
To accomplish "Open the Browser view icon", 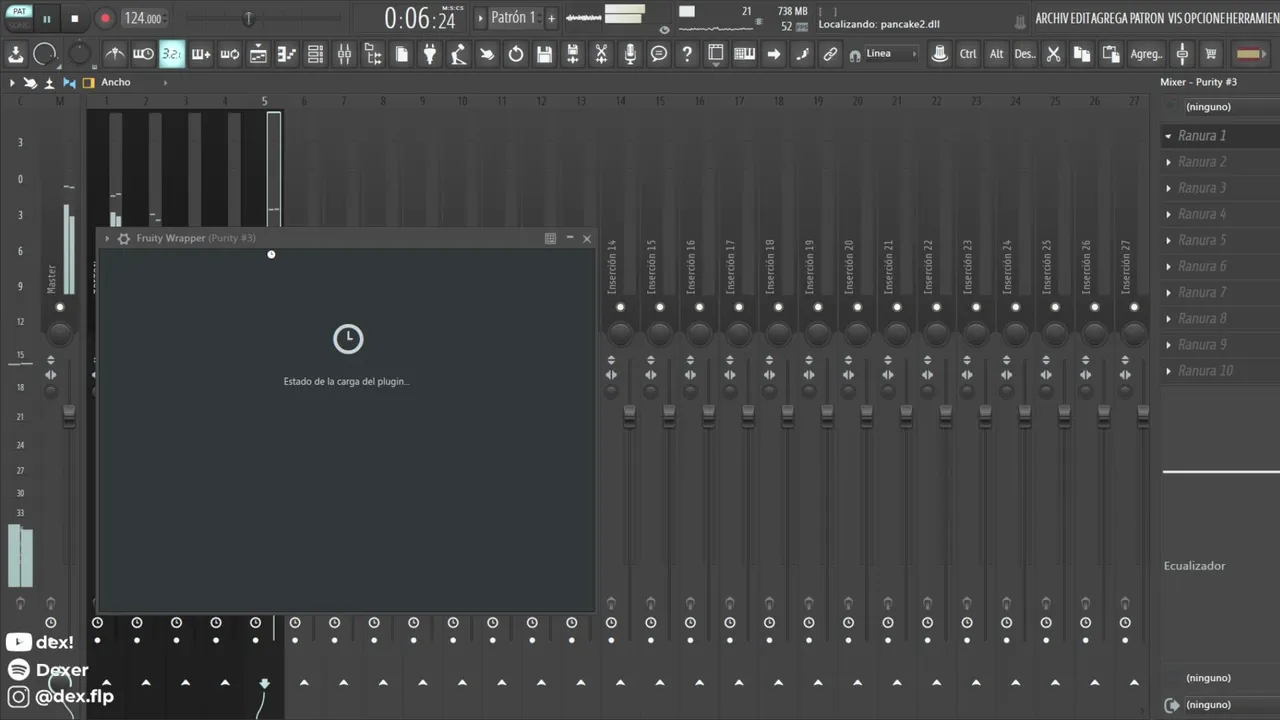I will pyautogui.click(x=372, y=54).
